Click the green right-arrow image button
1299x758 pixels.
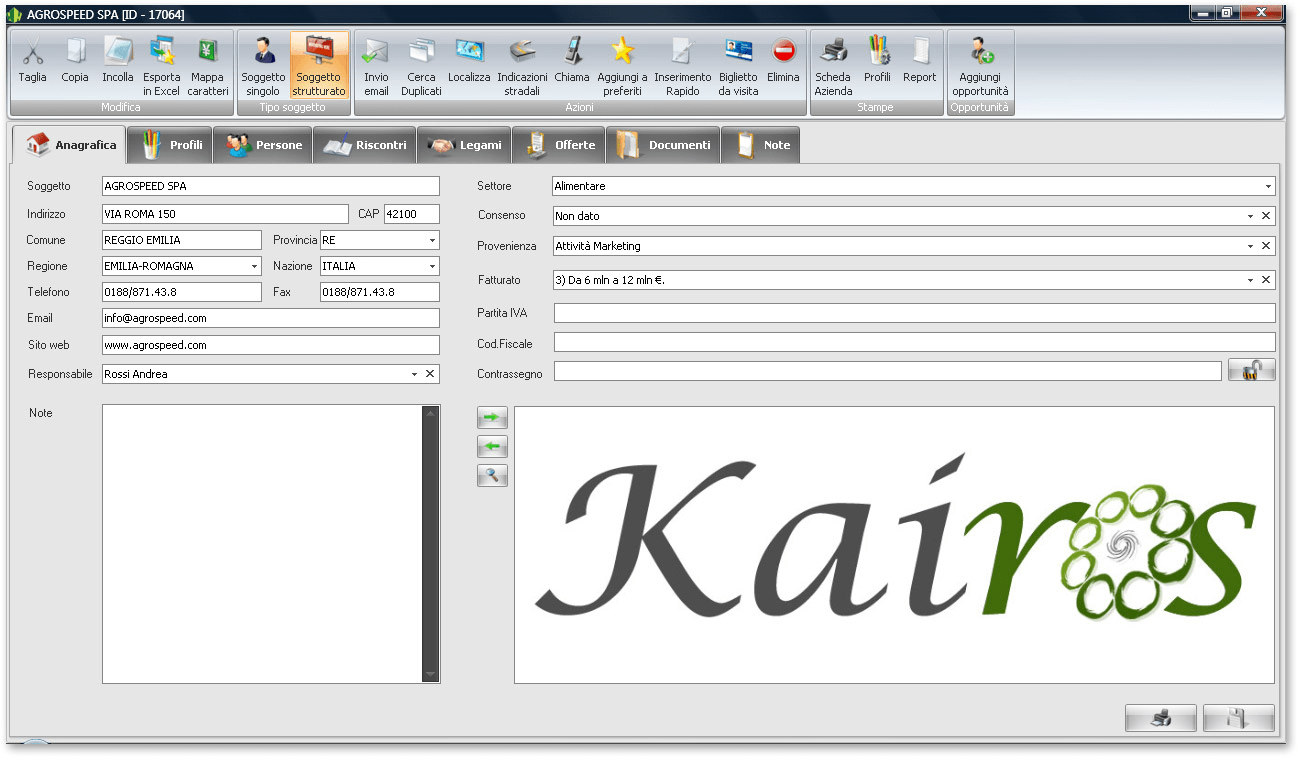pos(493,418)
